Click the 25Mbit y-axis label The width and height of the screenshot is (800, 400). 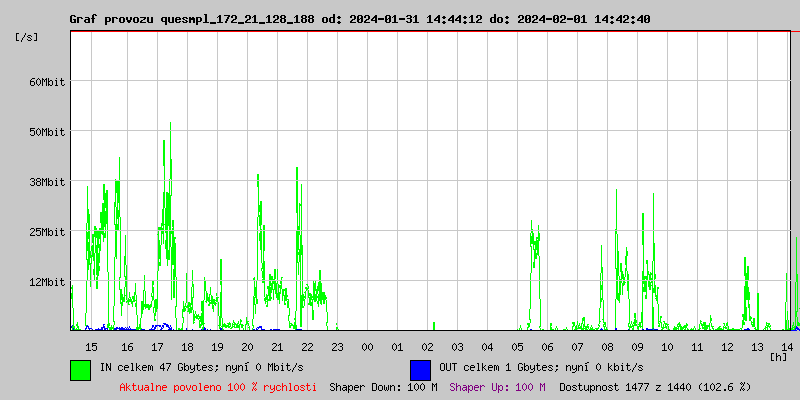point(46,232)
